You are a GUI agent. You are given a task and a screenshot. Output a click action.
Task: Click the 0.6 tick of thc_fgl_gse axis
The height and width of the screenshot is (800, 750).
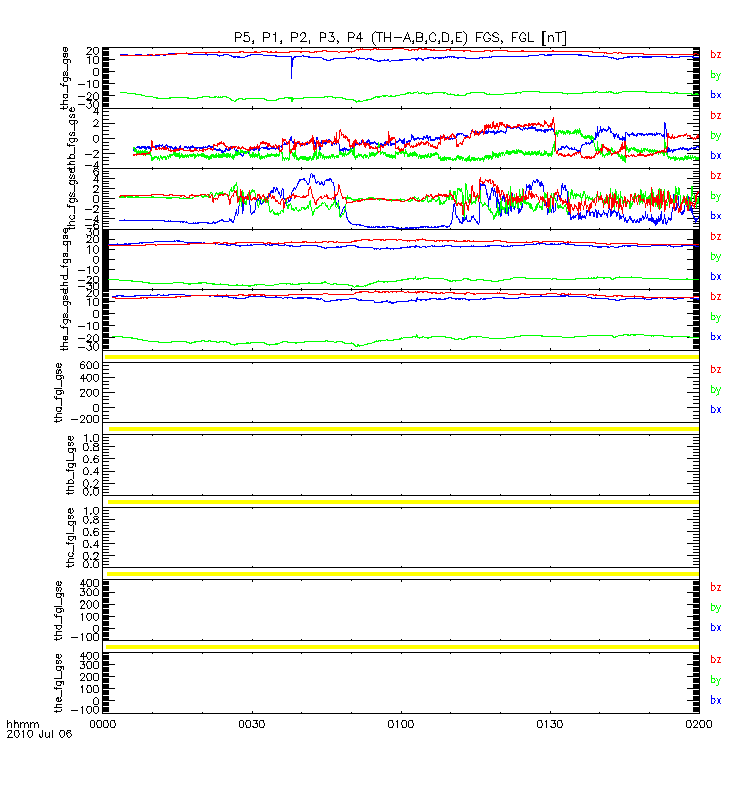click(x=91, y=532)
